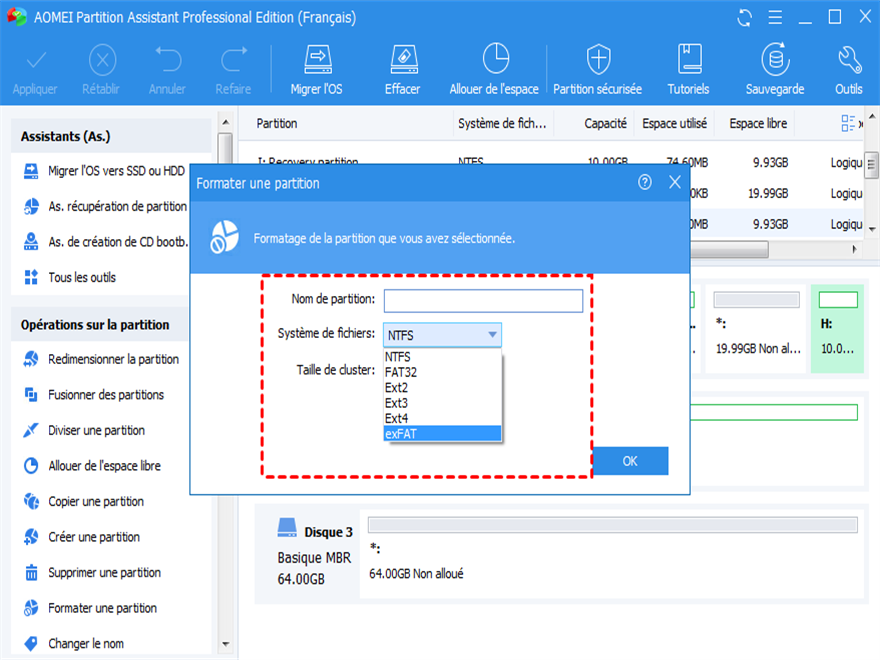Click the view toggle icon in partition table header

[847, 123]
